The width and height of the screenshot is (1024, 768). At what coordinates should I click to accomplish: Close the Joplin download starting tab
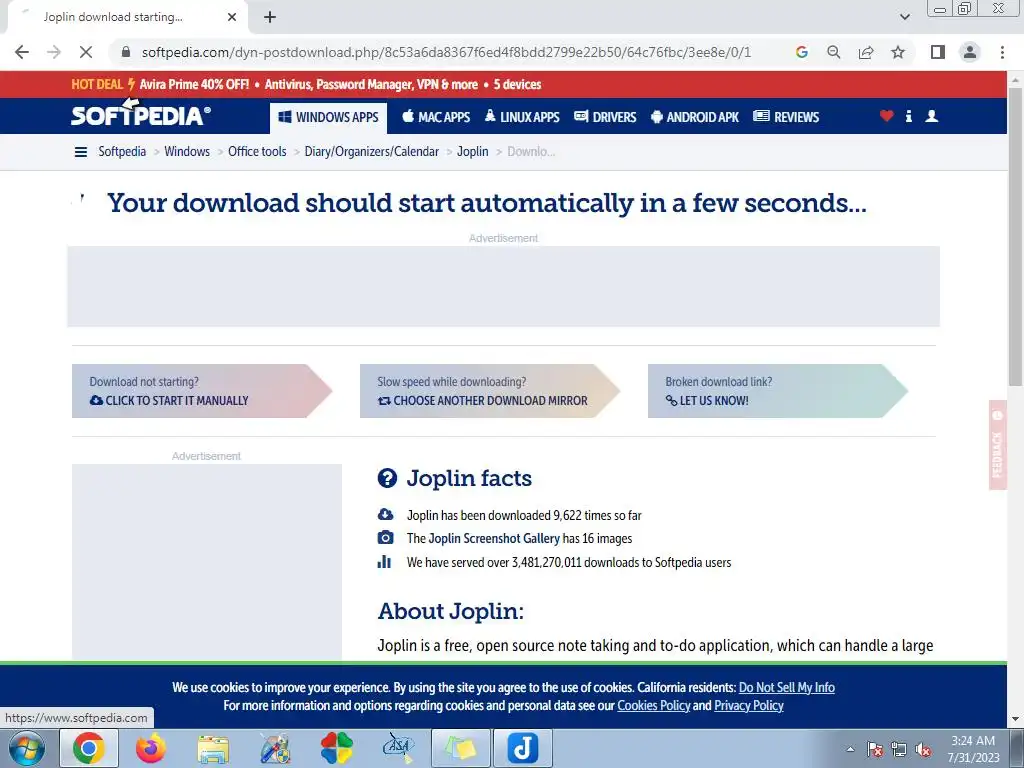pyautogui.click(x=232, y=17)
